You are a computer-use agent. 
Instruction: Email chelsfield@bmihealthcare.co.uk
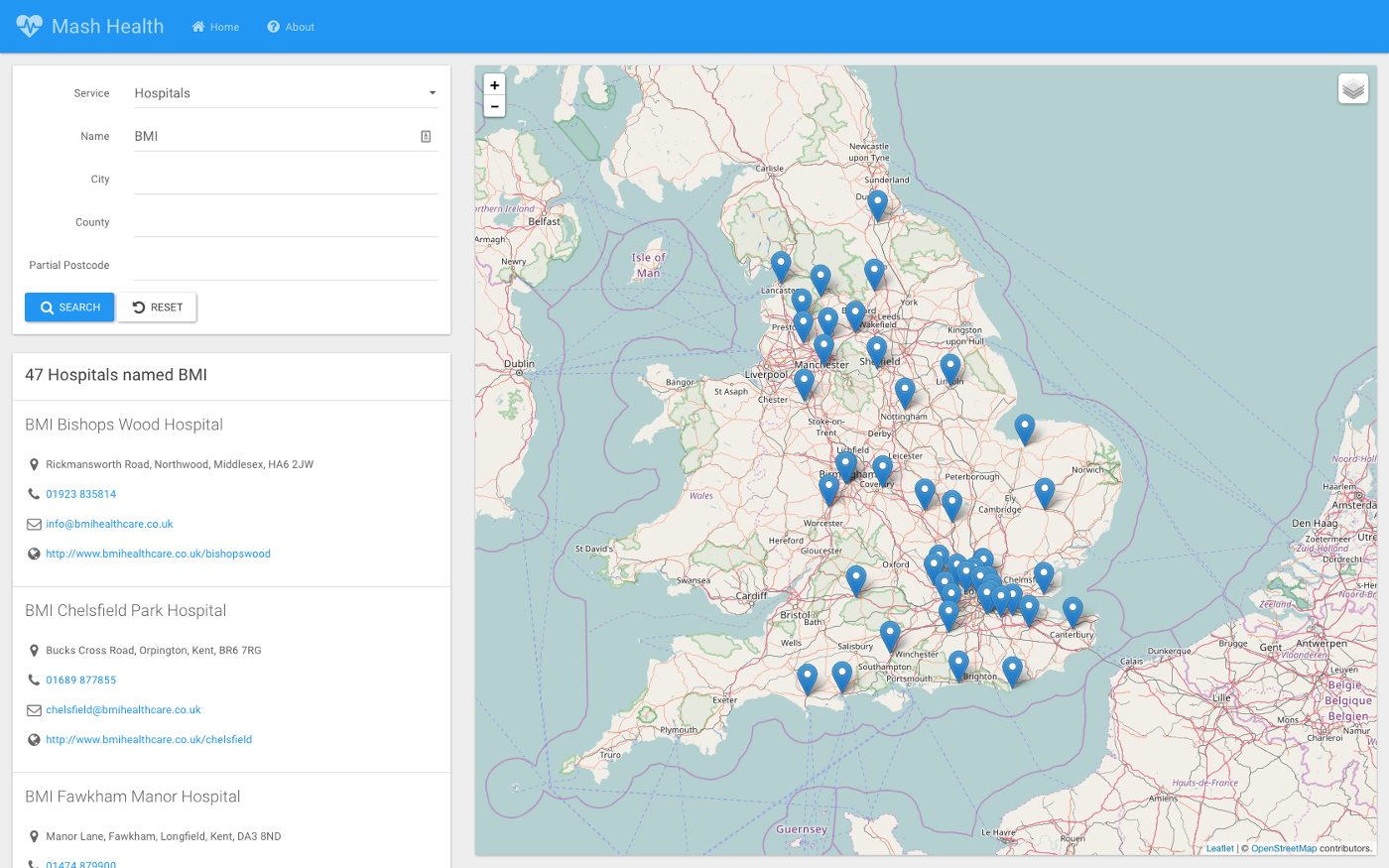pos(123,710)
